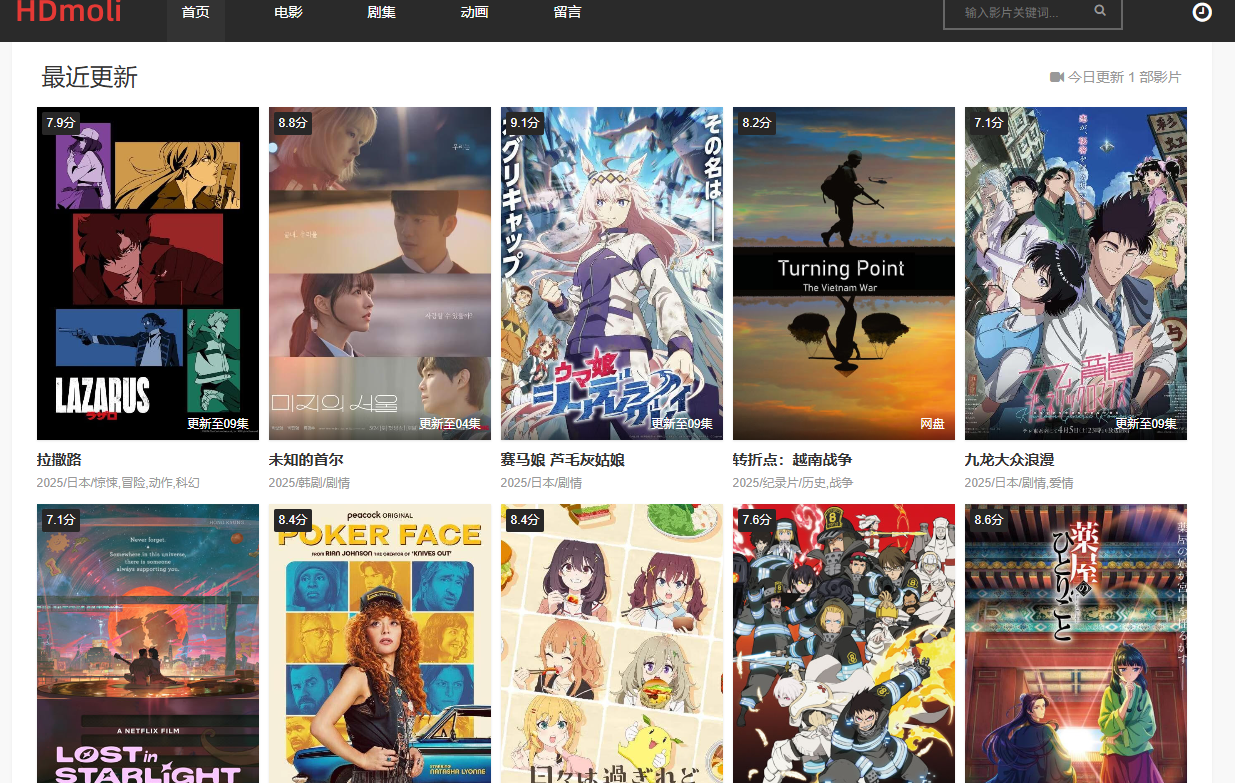Open the 8.6分 药屋 anime poster
Viewport: 1235px width, 783px height.
click(x=1076, y=643)
